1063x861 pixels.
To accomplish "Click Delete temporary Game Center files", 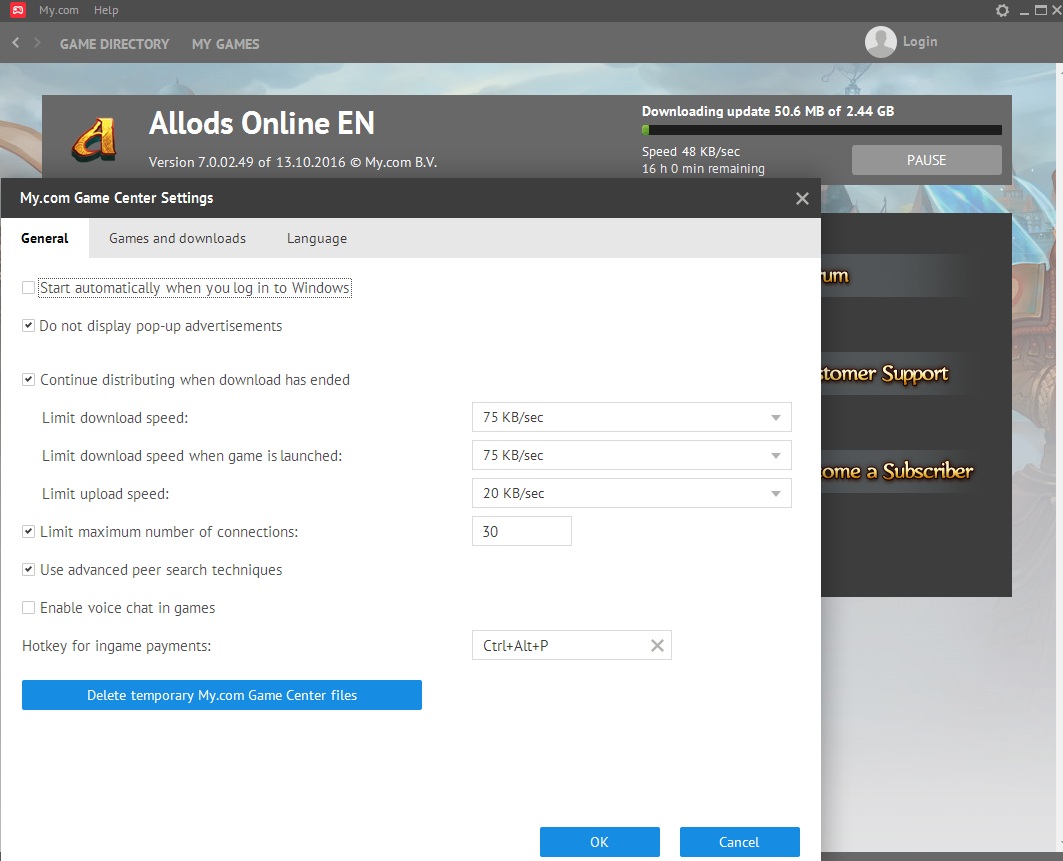I will [222, 695].
